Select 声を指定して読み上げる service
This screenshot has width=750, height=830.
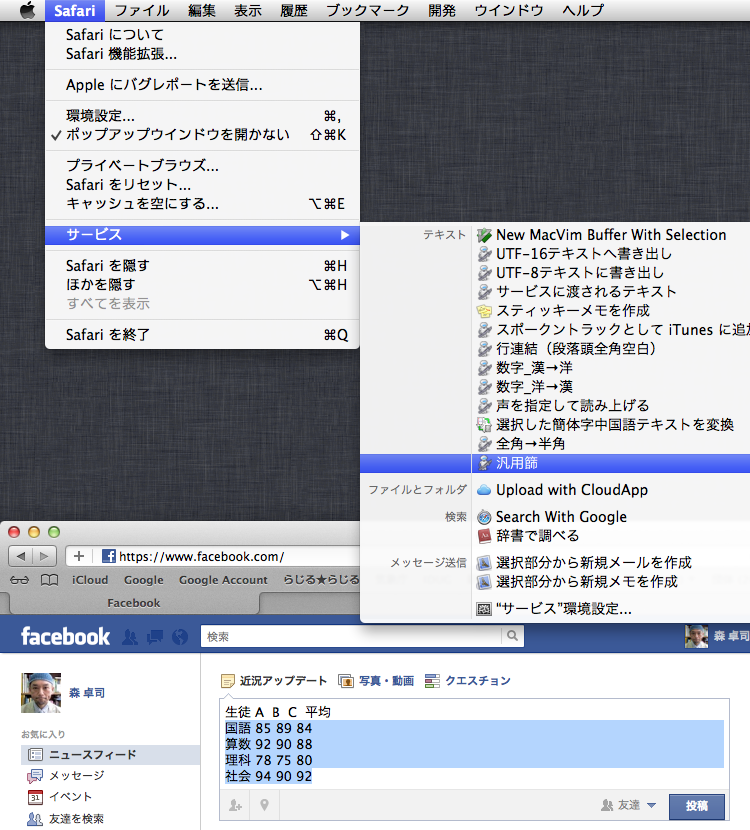610,406
